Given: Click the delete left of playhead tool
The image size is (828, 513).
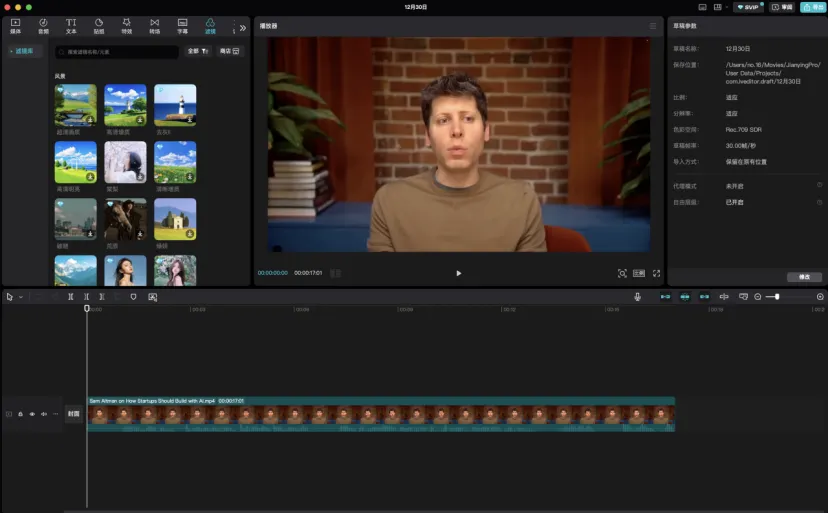Looking at the screenshot, I should [86, 297].
